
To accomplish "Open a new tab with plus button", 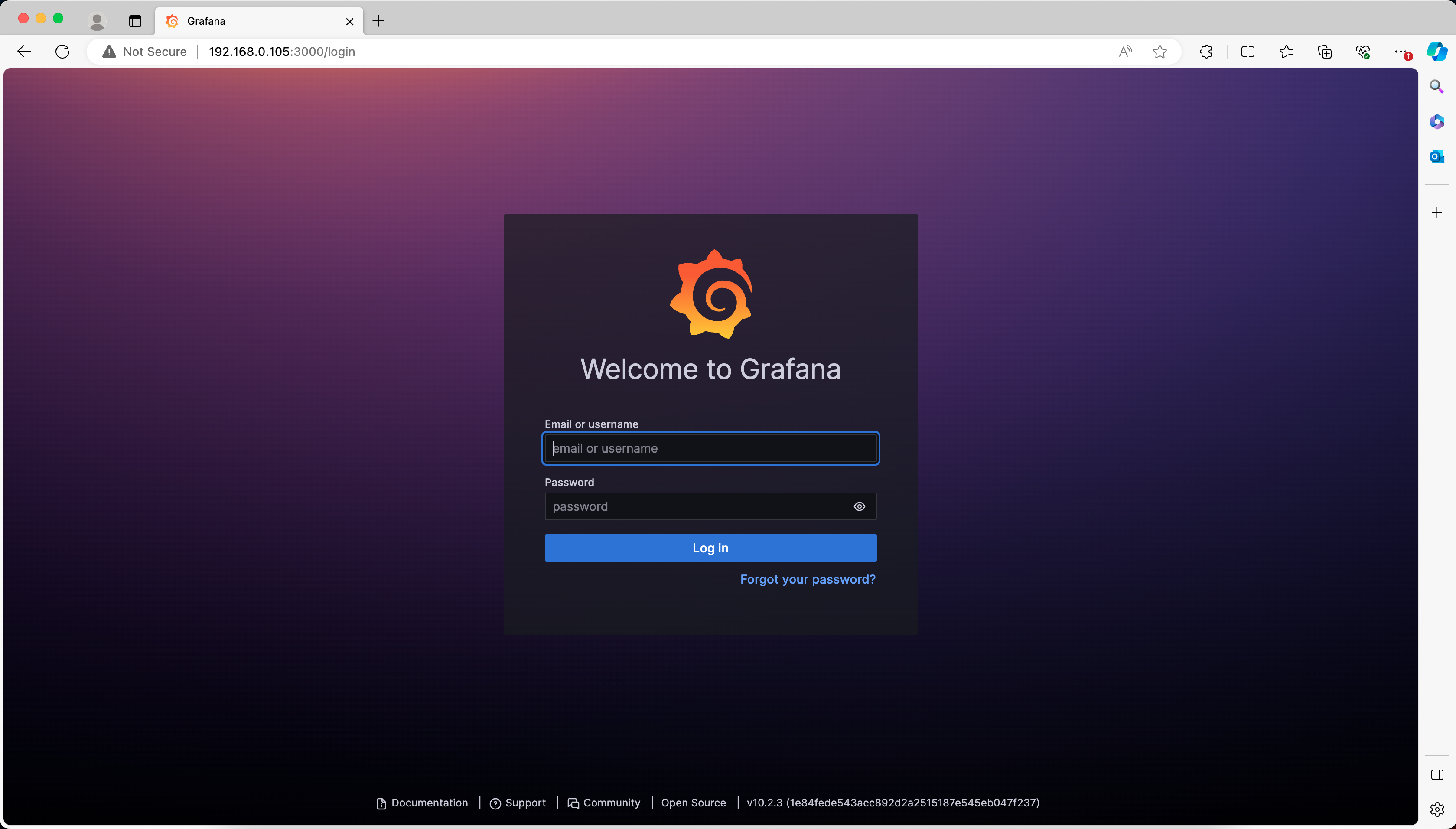I will [378, 21].
